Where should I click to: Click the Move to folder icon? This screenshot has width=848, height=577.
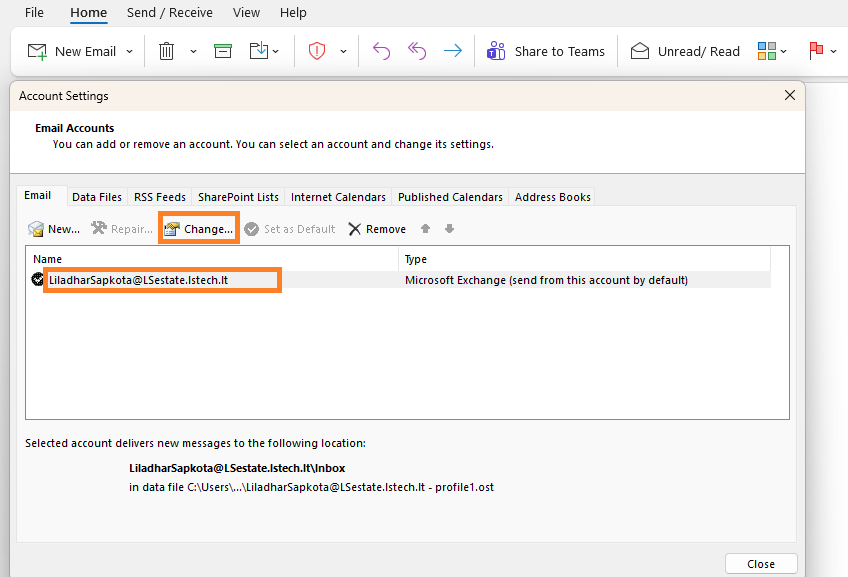pos(259,51)
